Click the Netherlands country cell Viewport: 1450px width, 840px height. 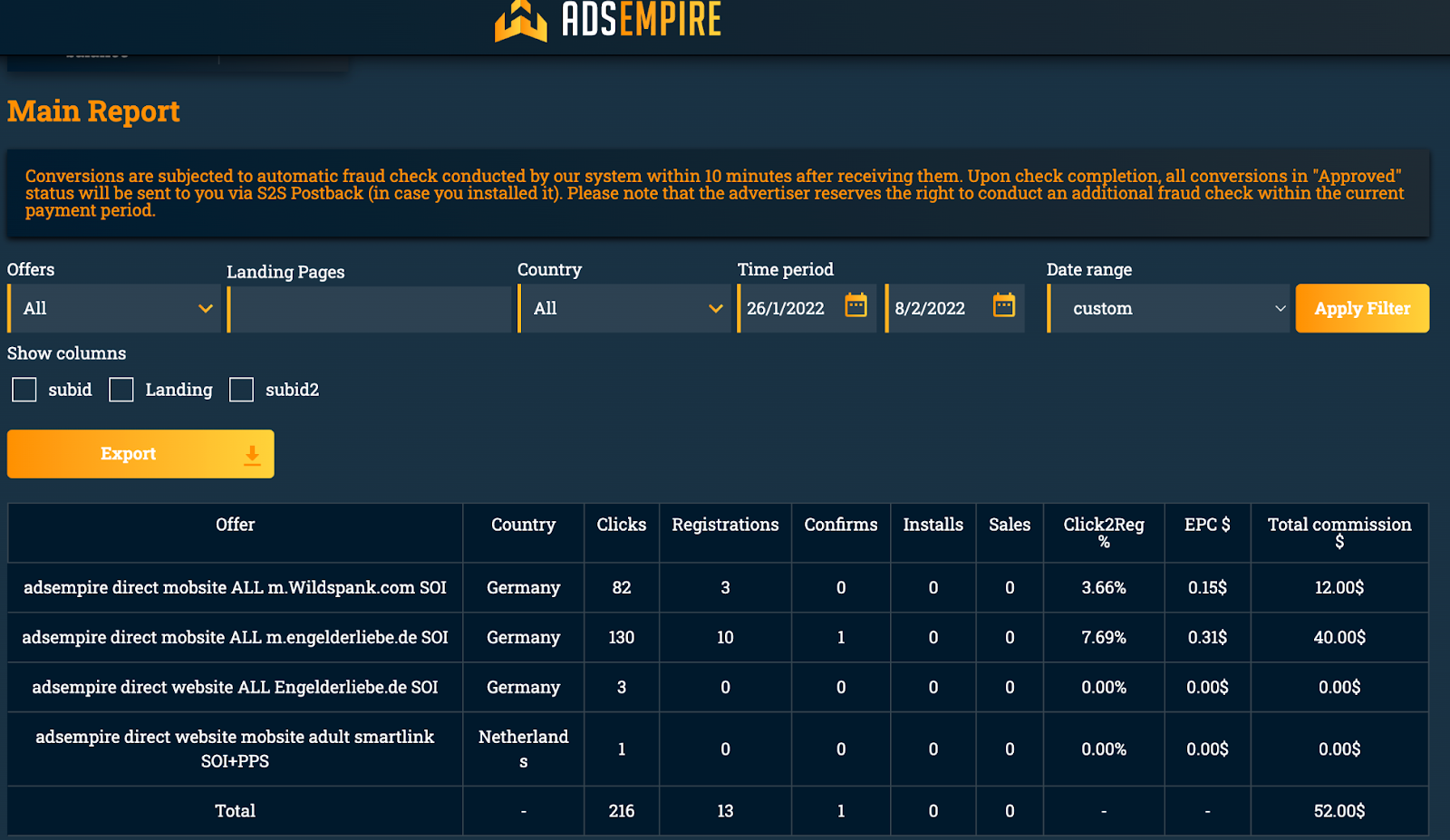click(x=524, y=748)
